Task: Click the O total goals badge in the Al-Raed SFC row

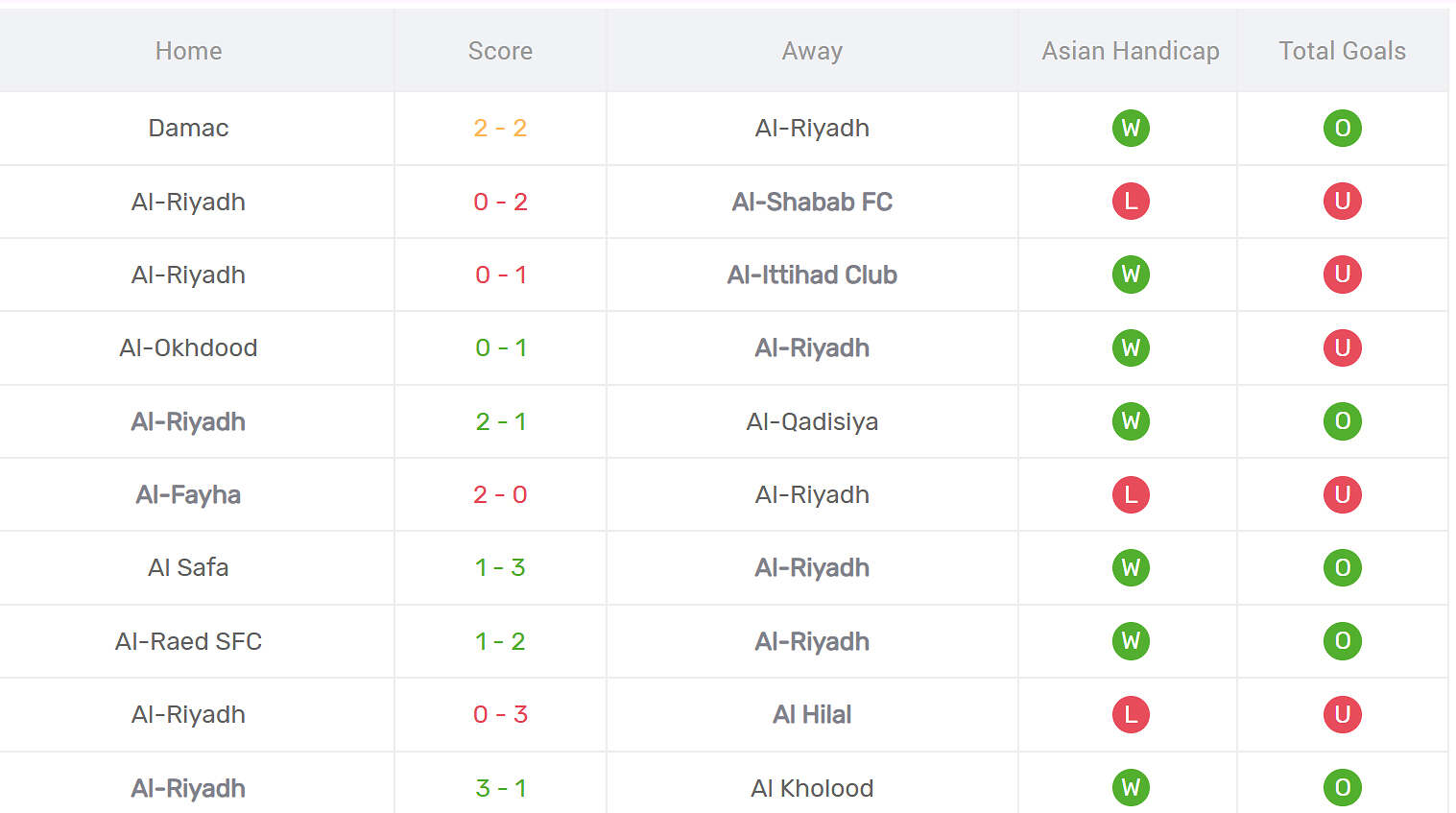Action: coord(1342,641)
